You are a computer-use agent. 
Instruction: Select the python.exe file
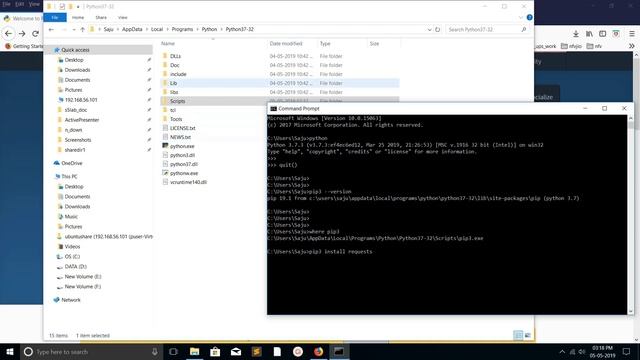click(x=182, y=146)
